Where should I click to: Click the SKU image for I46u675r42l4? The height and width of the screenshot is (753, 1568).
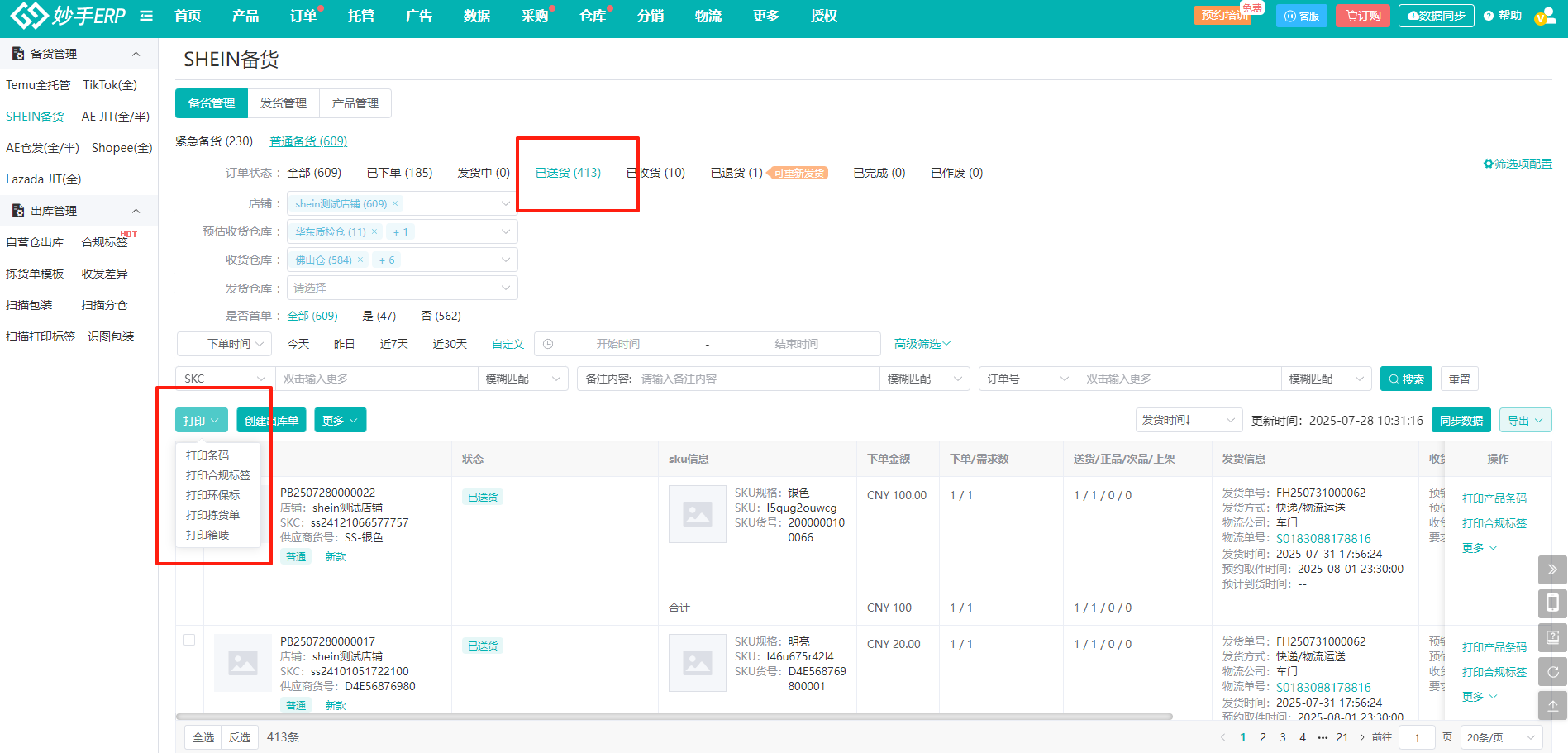698,662
